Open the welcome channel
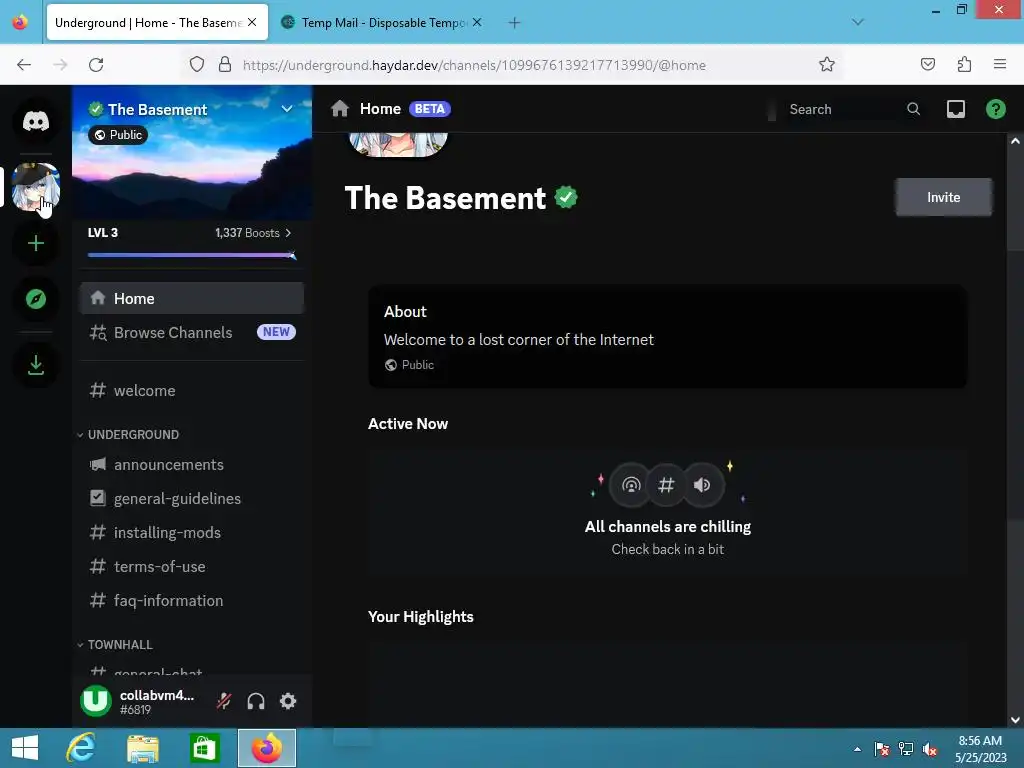The height and width of the screenshot is (768, 1024). coord(191,391)
